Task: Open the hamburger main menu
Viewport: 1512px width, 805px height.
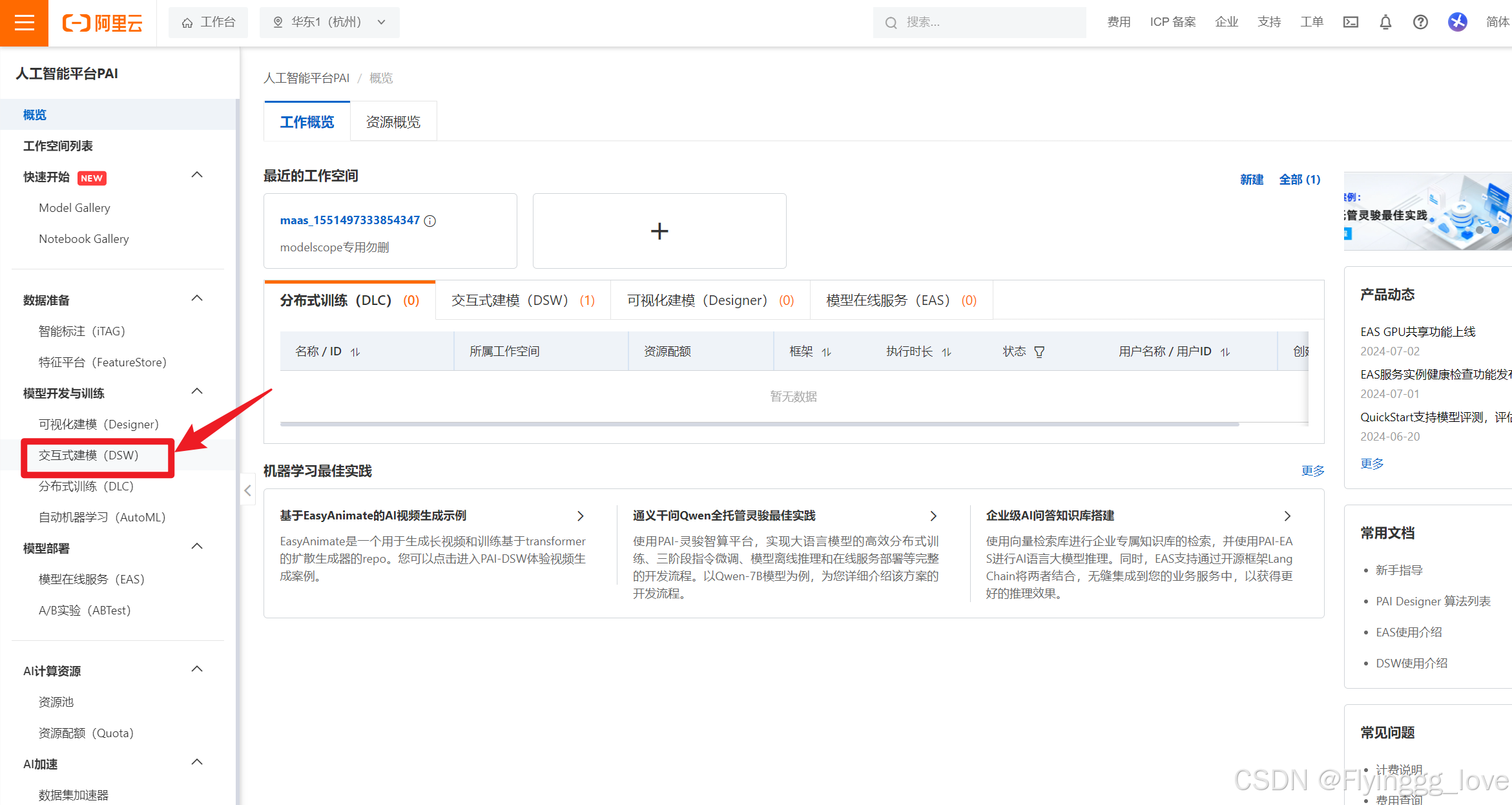Action: pyautogui.click(x=24, y=23)
